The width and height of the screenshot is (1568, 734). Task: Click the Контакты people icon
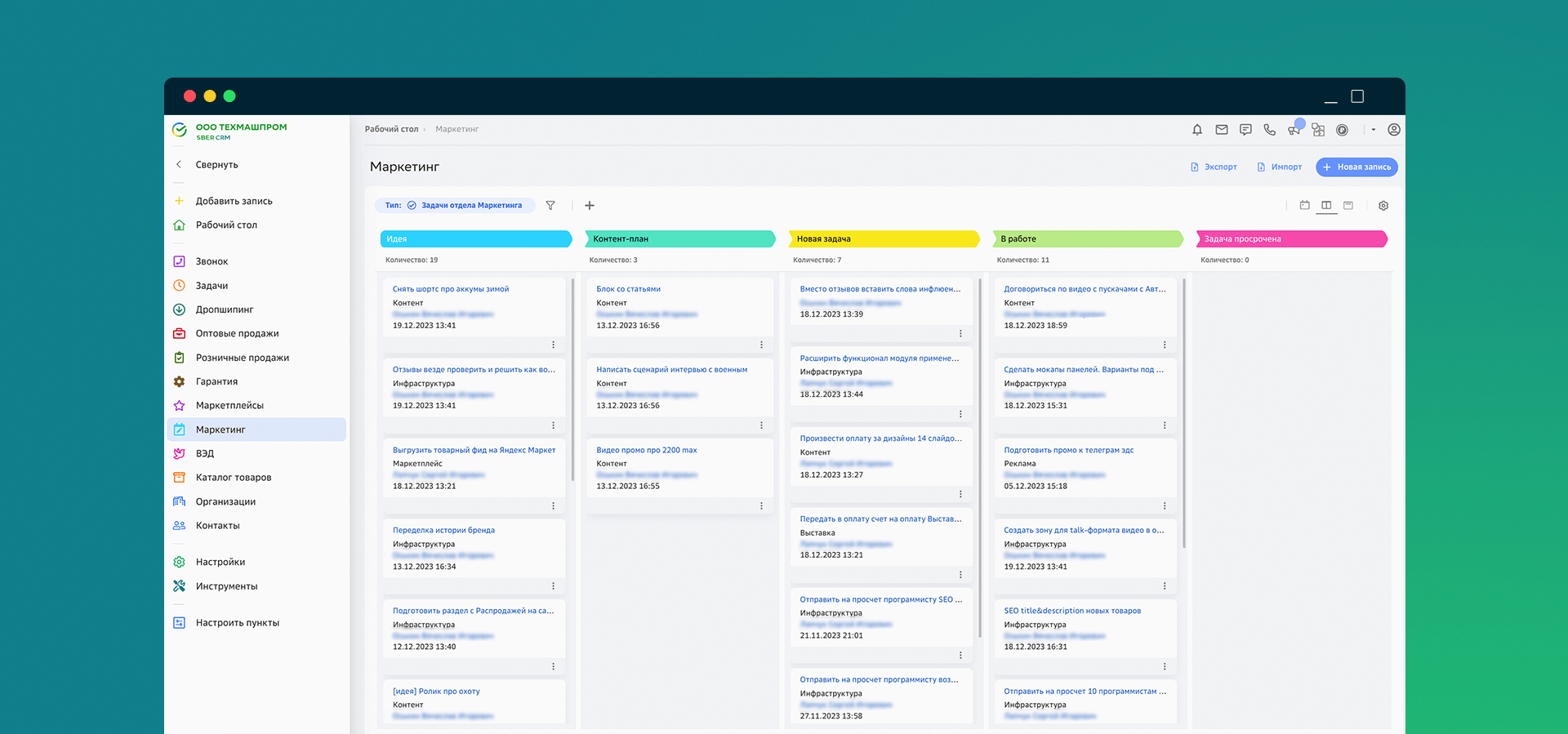[x=180, y=526]
